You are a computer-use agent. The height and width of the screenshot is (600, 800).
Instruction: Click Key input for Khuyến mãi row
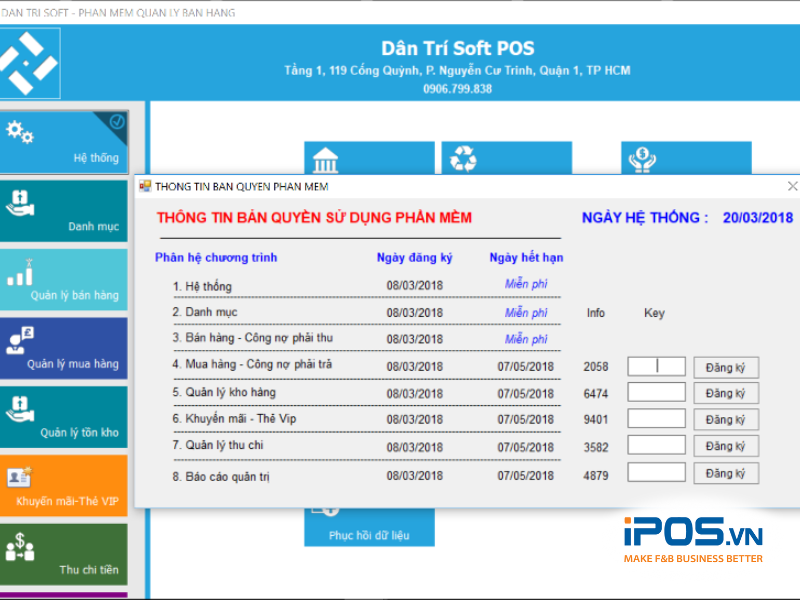[x=656, y=419]
